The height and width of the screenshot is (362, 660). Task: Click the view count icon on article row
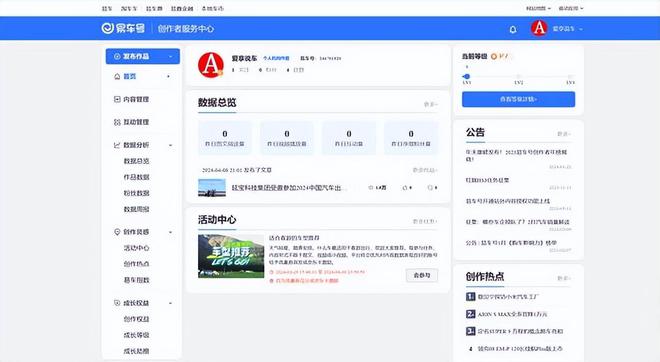pos(370,188)
